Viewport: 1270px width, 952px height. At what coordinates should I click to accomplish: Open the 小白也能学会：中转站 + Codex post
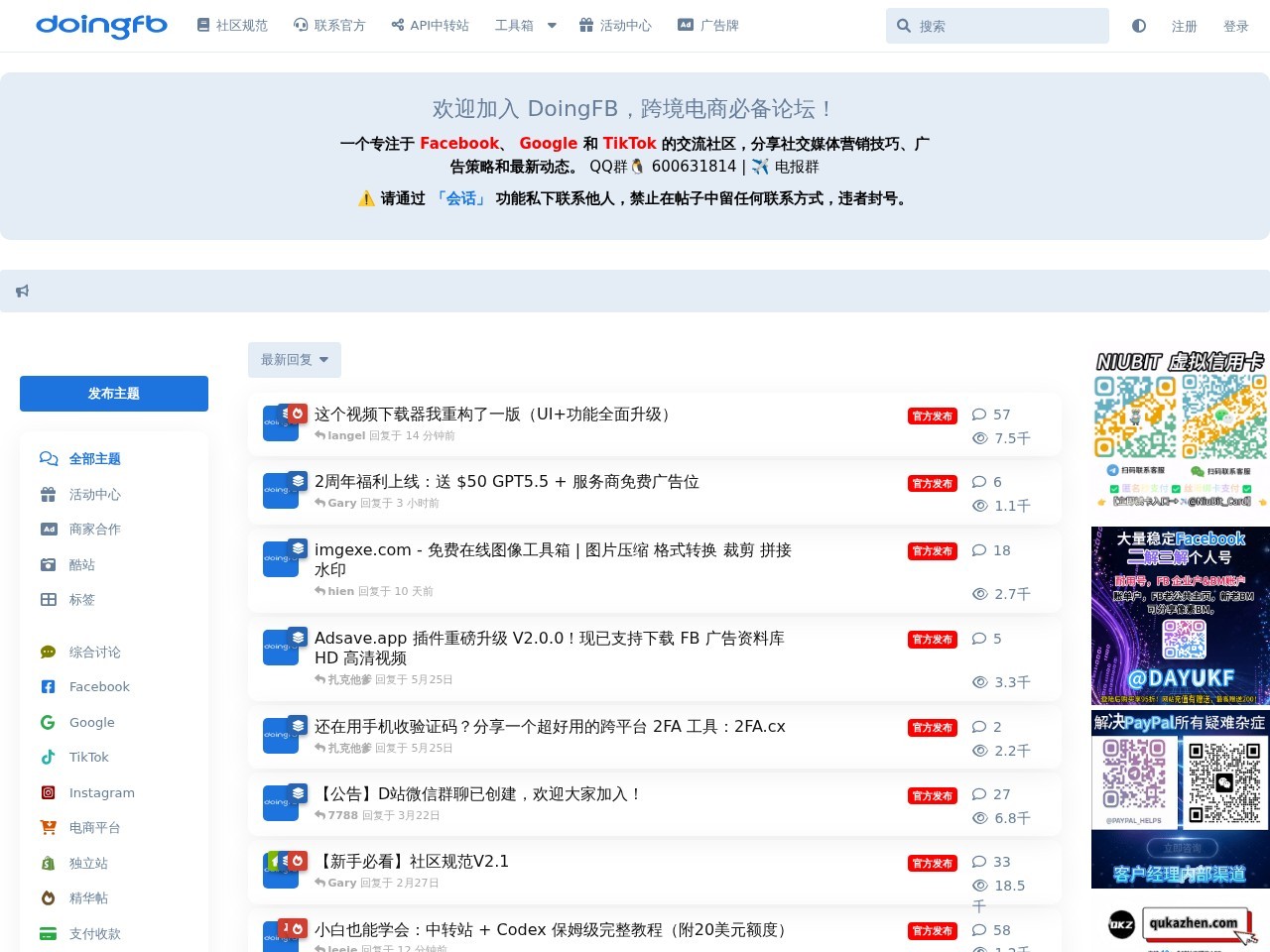(x=554, y=930)
